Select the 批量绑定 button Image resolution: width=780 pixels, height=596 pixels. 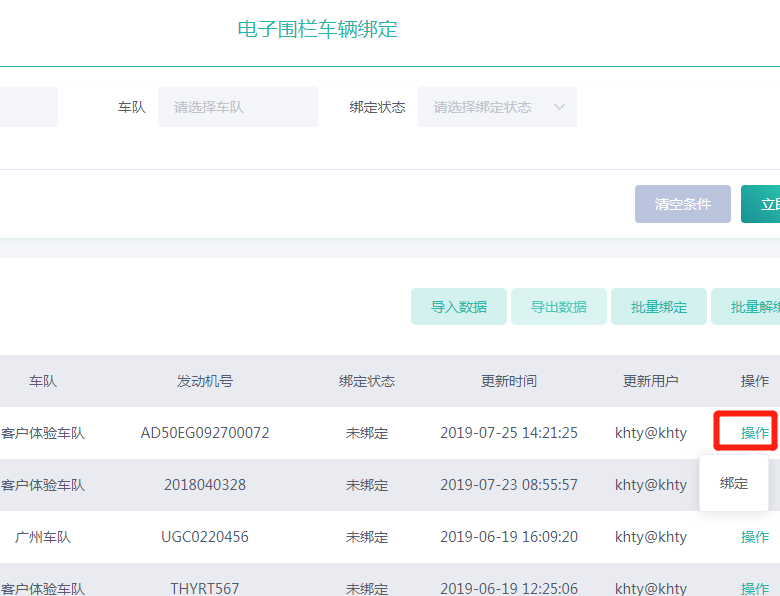[x=658, y=307]
